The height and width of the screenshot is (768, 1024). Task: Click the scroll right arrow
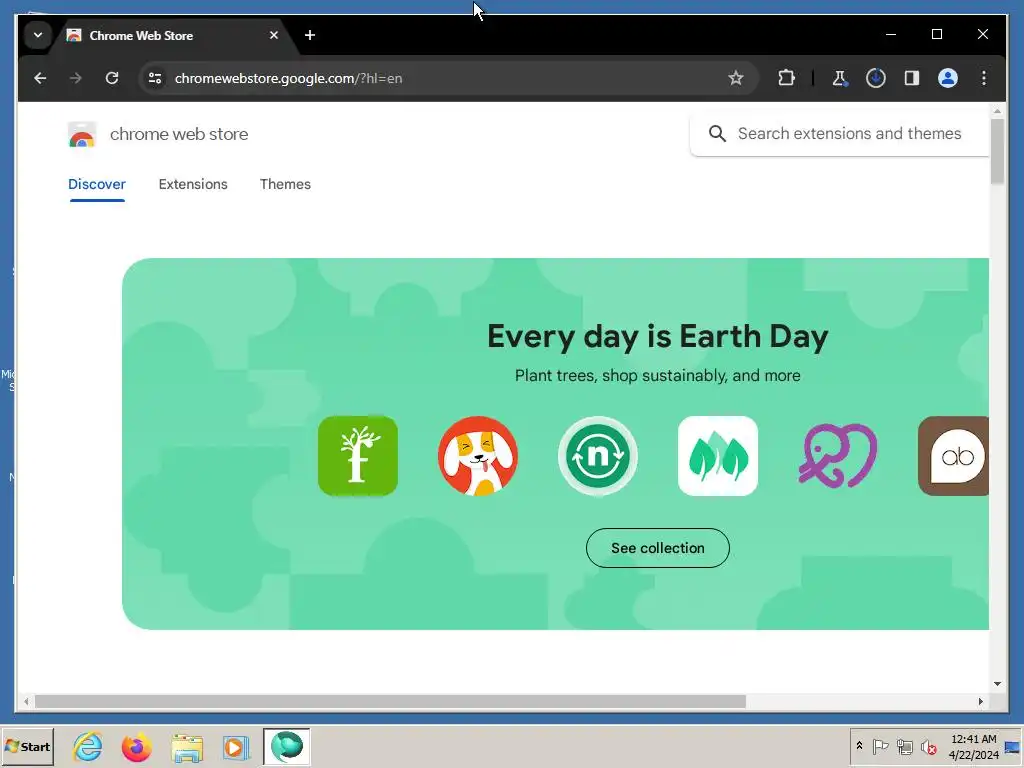click(980, 701)
